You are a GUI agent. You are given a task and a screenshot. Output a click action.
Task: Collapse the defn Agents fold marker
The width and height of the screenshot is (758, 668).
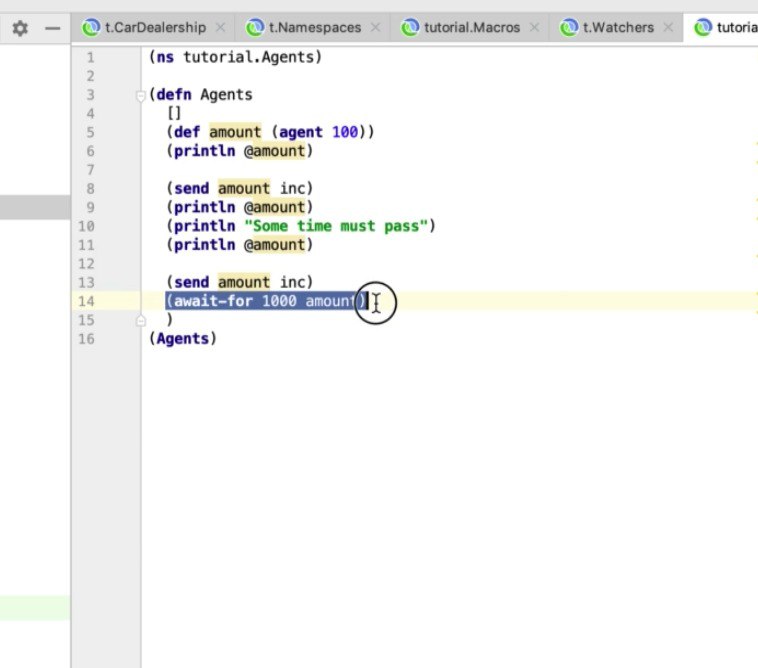tap(141, 96)
